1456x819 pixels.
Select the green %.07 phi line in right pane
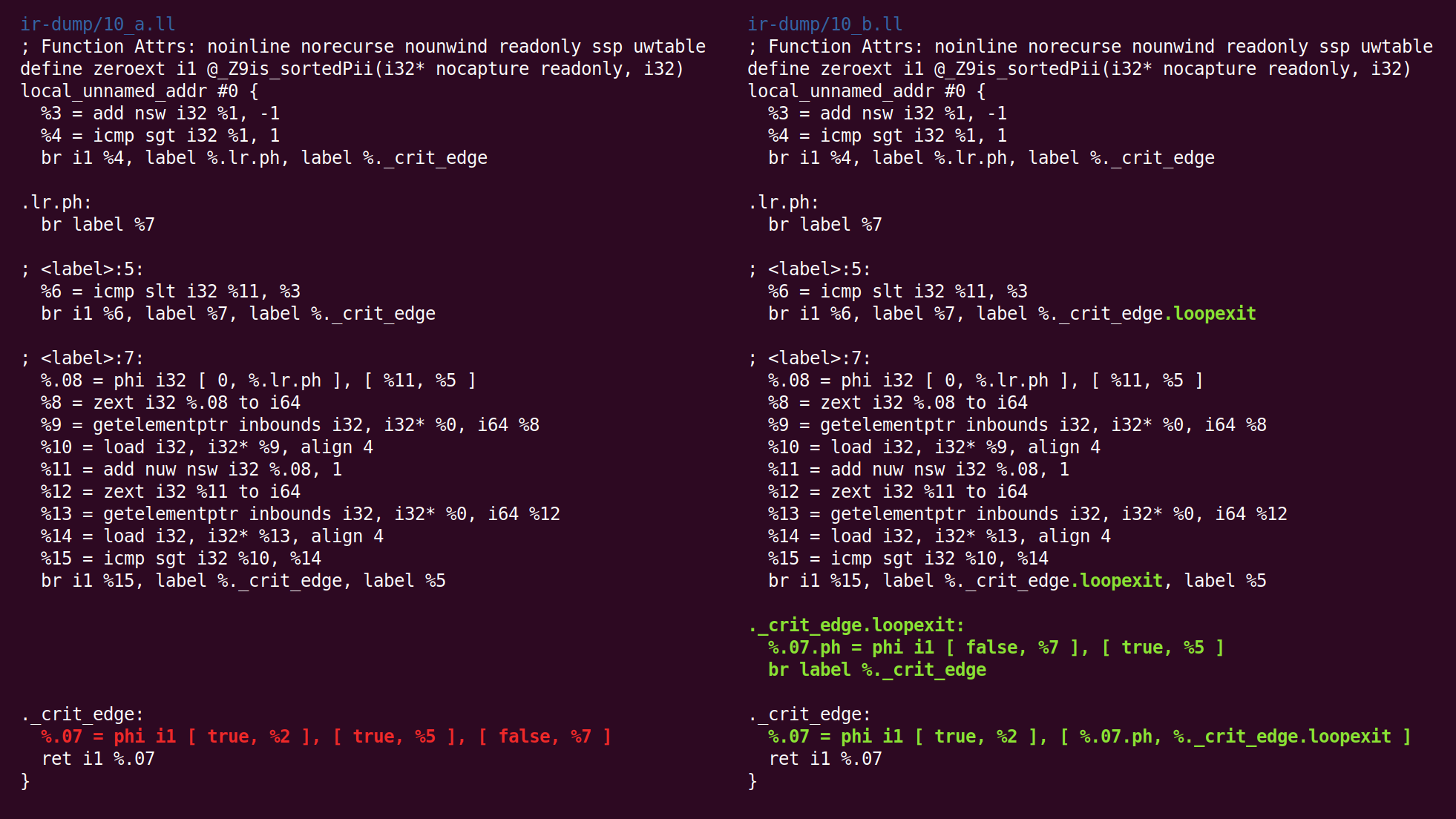pyautogui.click(x=1089, y=737)
